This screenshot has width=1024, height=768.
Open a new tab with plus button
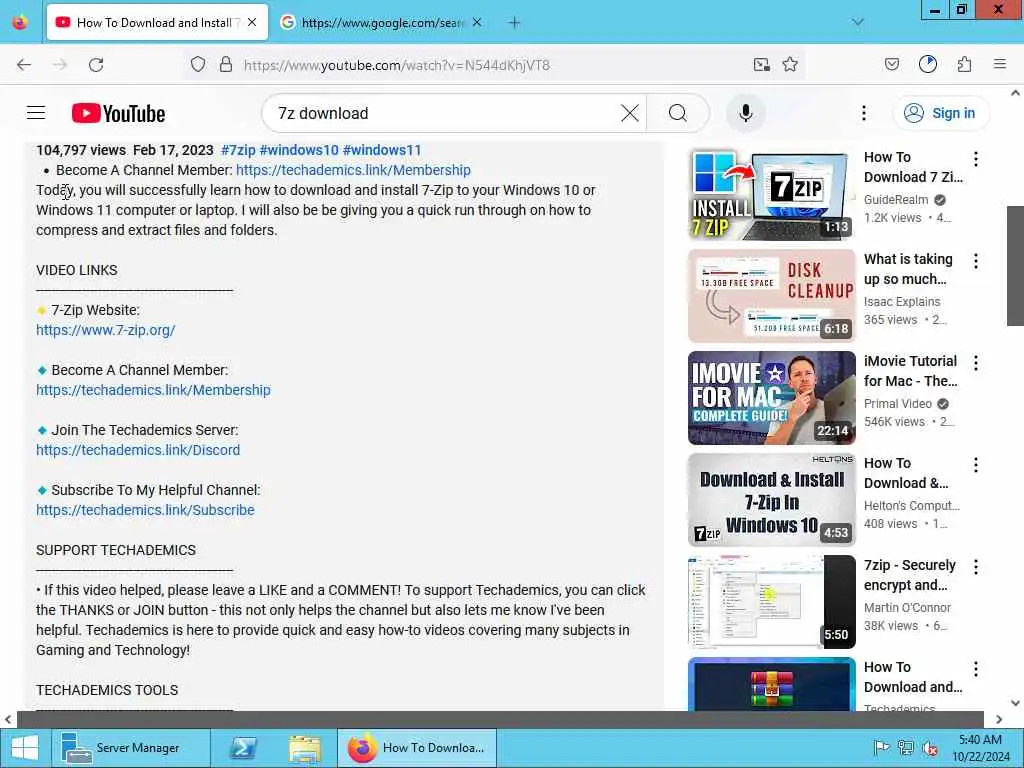coord(515,23)
